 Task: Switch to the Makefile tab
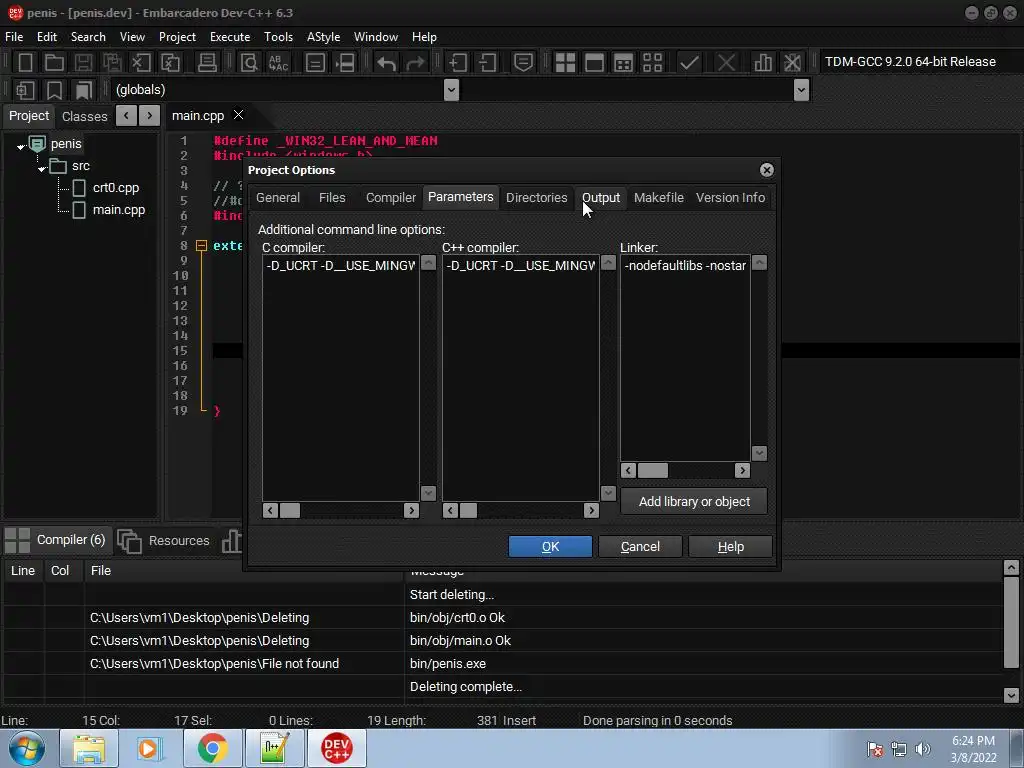(x=658, y=197)
